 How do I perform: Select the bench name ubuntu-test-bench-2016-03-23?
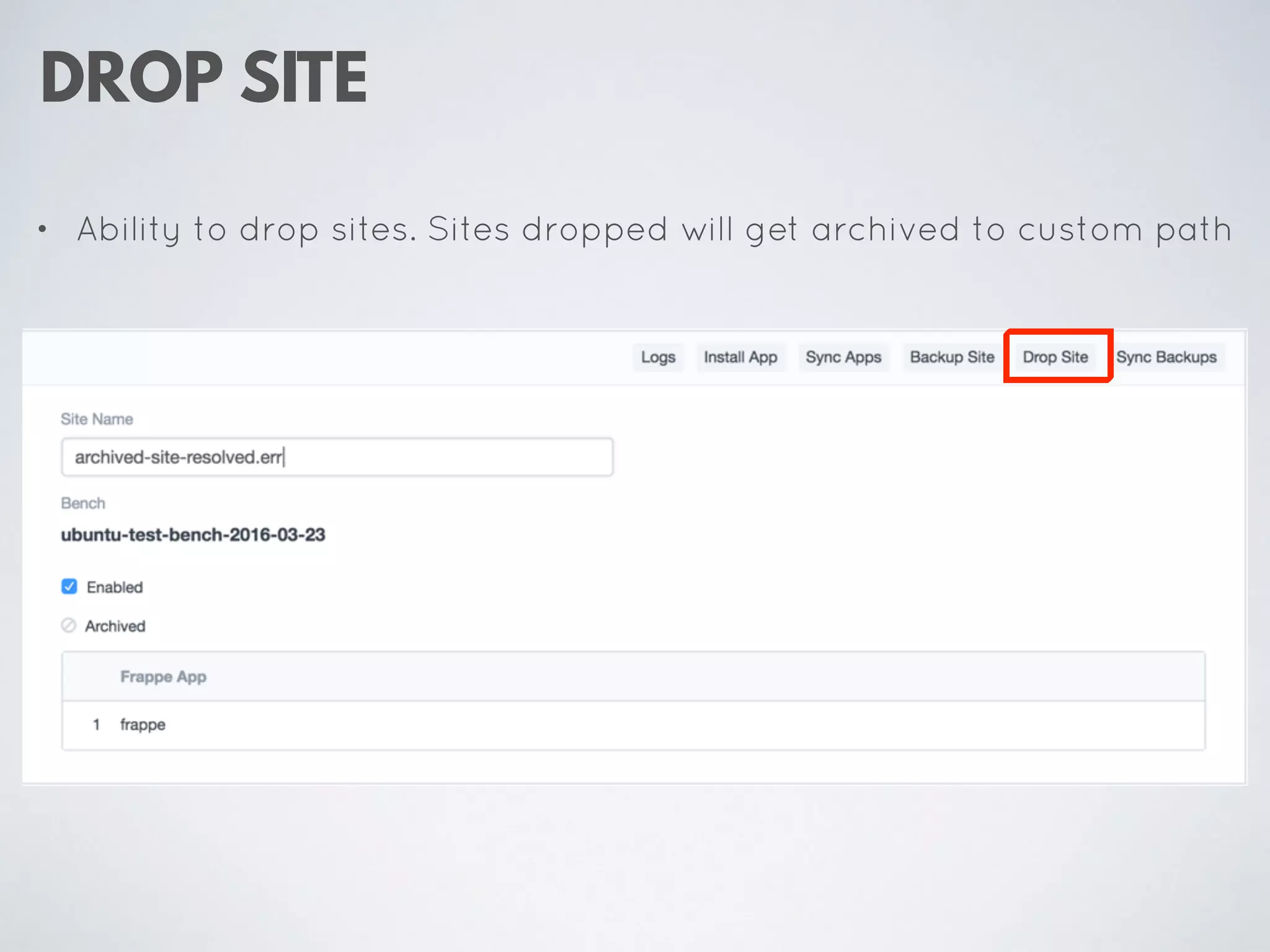(x=193, y=534)
